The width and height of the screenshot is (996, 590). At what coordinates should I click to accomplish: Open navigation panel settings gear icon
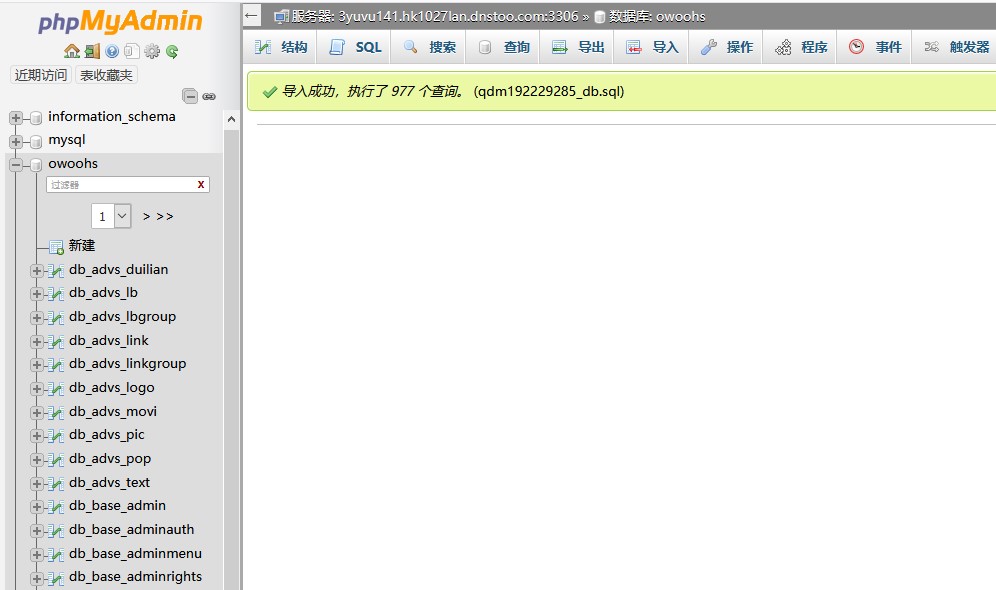pos(152,51)
